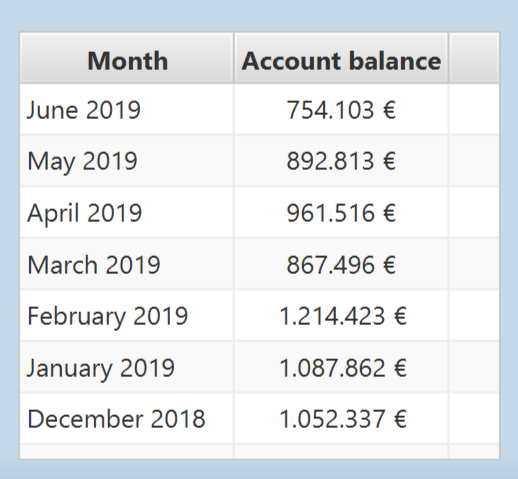Select the April 2019 month cell
Screen dimensions: 518x479
127,212
